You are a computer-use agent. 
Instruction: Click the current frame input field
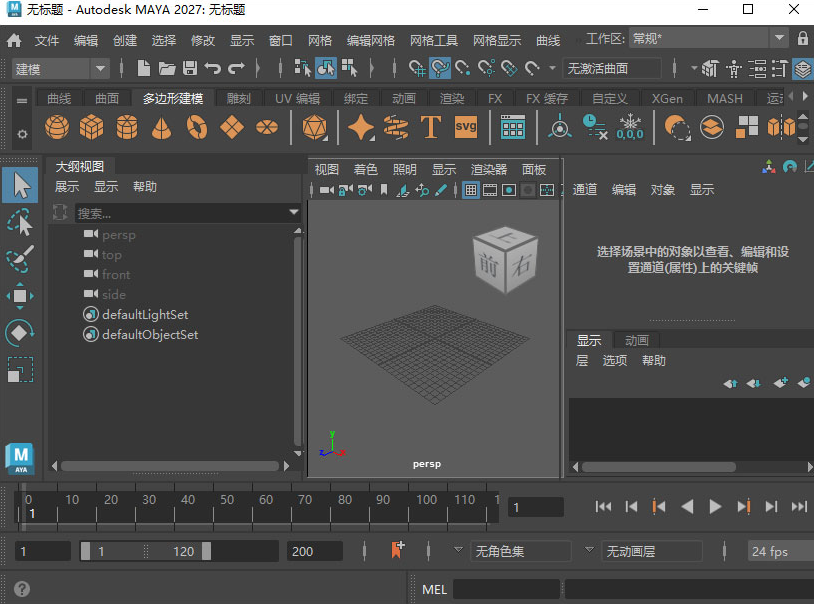(535, 507)
